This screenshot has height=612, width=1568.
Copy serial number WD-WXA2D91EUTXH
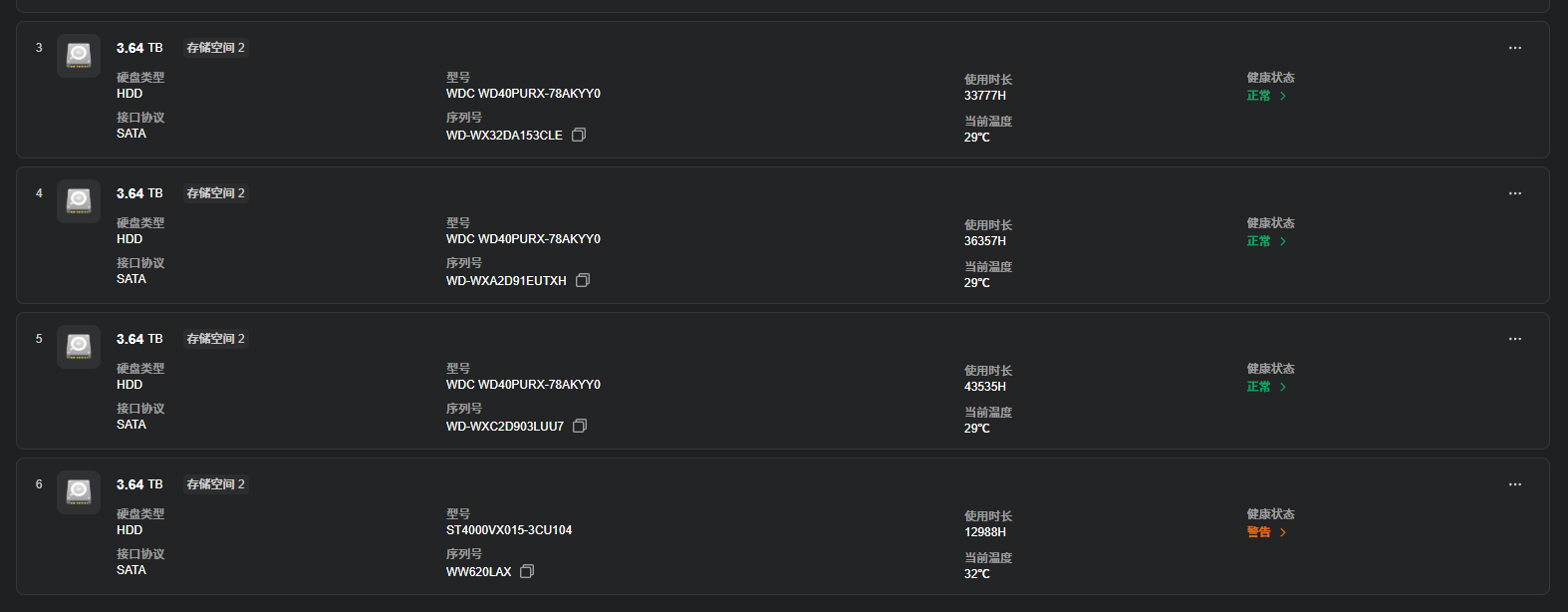(583, 280)
